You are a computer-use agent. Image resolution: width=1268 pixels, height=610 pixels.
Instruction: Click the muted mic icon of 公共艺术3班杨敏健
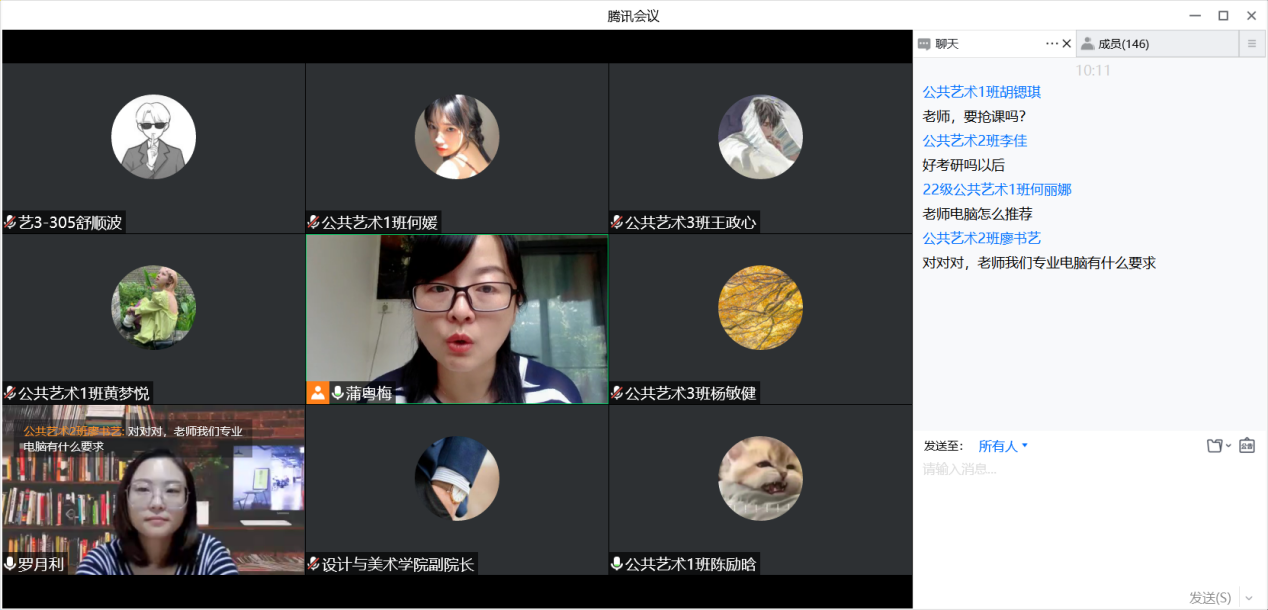pyautogui.click(x=617, y=393)
